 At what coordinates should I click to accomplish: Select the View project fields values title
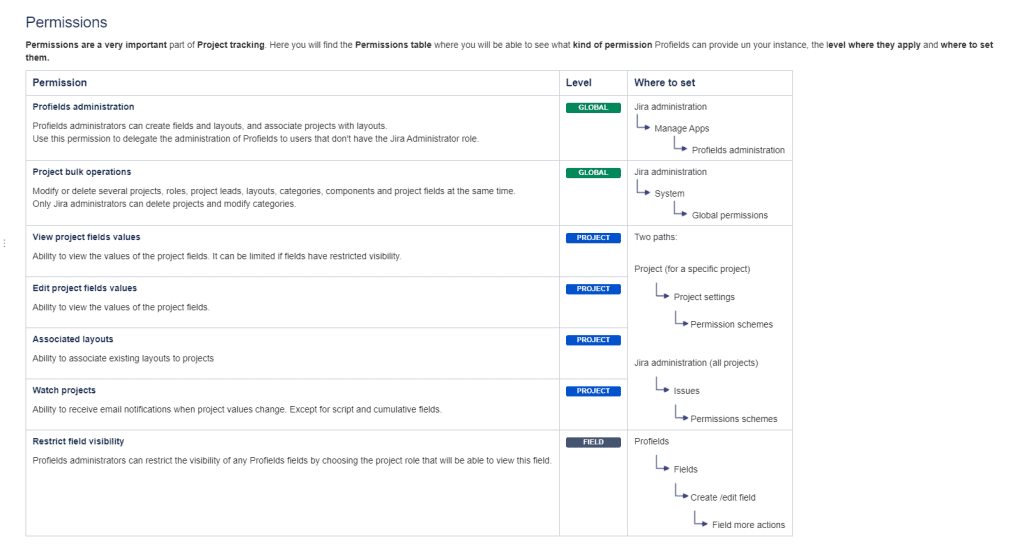86,237
